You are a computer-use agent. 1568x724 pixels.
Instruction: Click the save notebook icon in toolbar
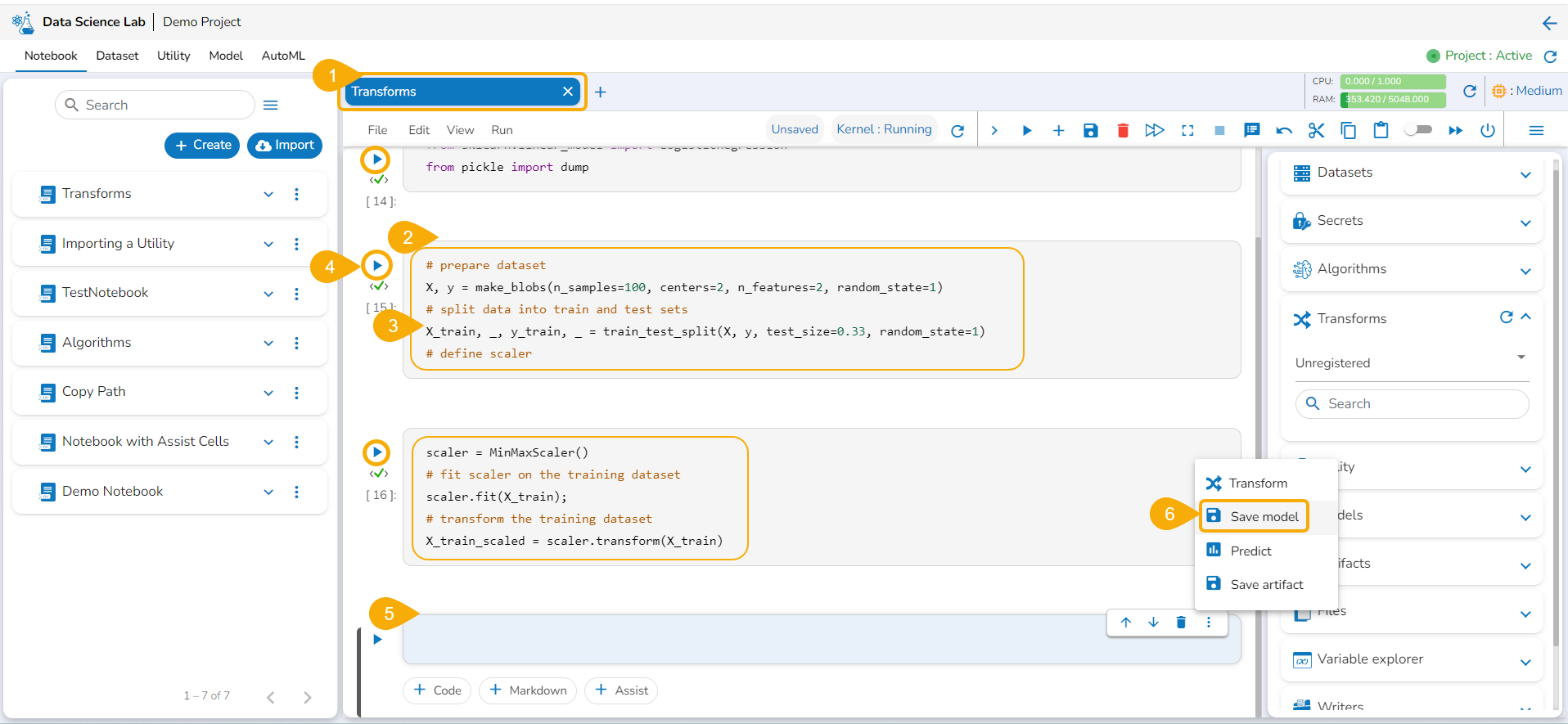tap(1090, 131)
